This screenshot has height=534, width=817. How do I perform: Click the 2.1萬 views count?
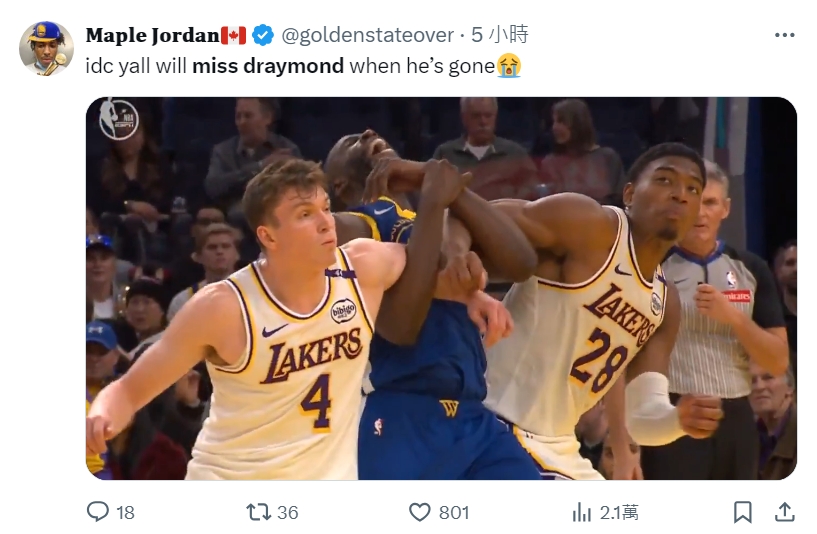click(x=619, y=512)
